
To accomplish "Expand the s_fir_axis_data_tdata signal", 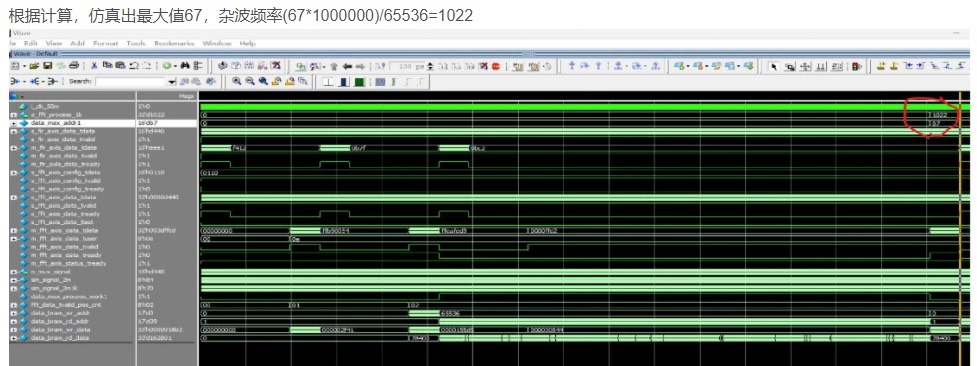I will click(14, 132).
